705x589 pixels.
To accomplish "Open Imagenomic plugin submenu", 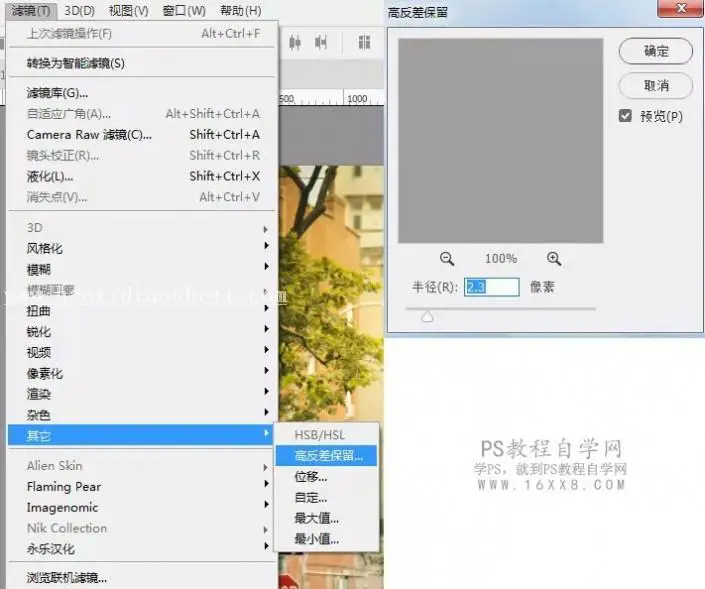I will point(142,507).
